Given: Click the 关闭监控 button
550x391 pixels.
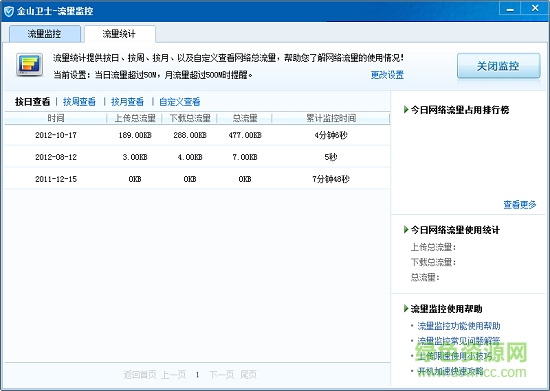Looking at the screenshot, I should pyautogui.click(x=498, y=66).
